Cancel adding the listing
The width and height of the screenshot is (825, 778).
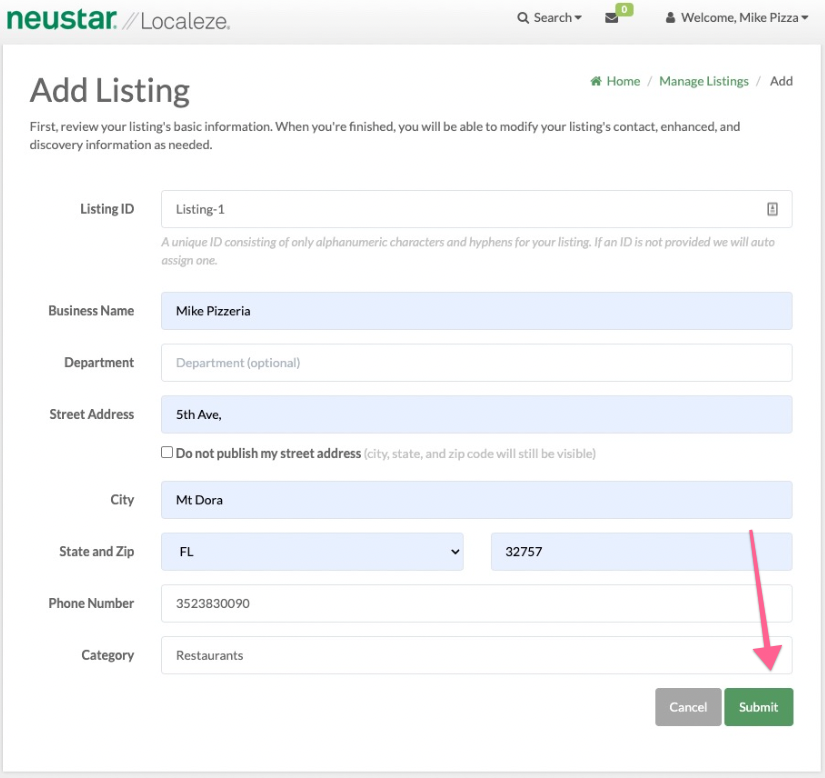tap(688, 707)
